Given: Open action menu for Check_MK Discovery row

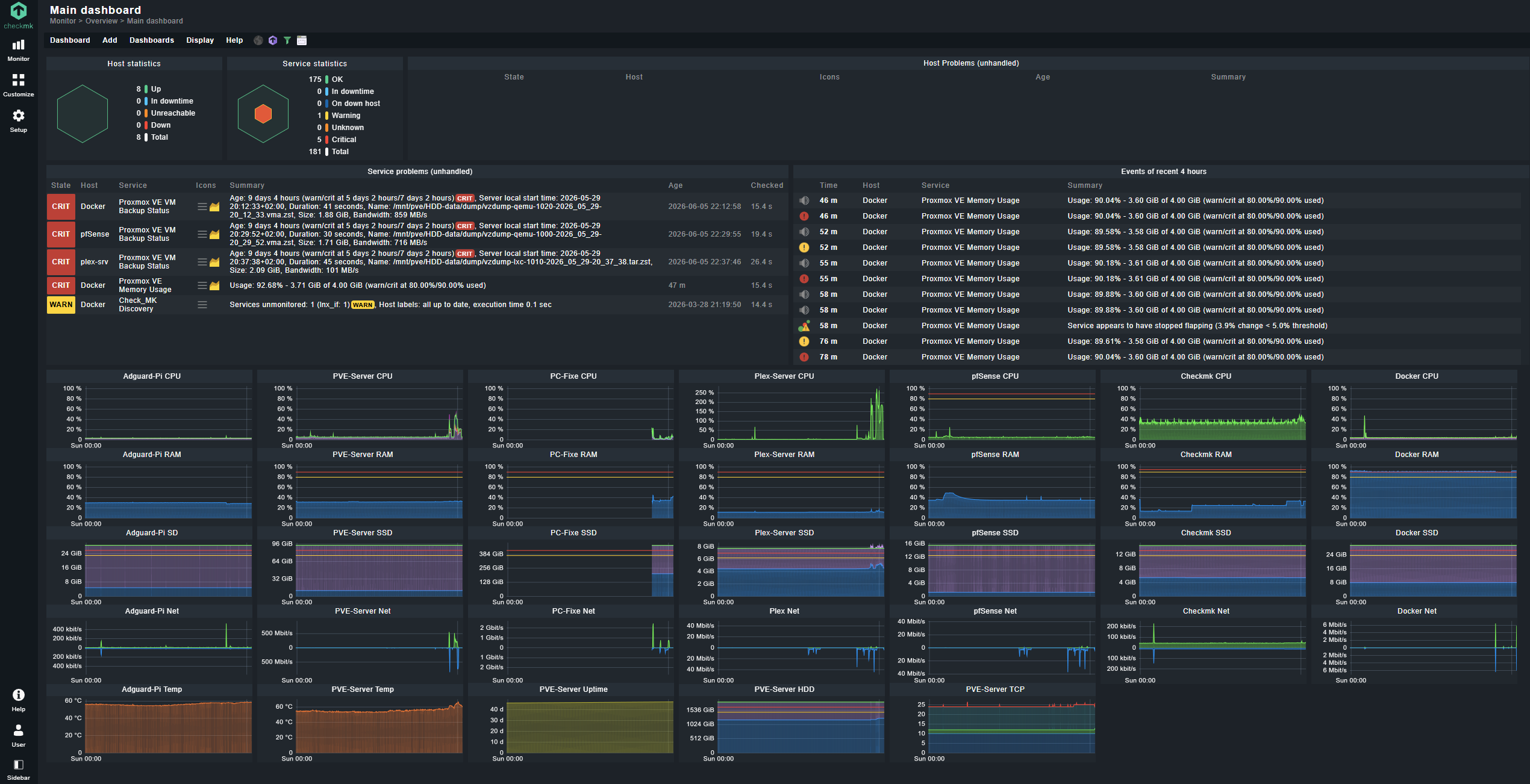Looking at the screenshot, I should (202, 305).
